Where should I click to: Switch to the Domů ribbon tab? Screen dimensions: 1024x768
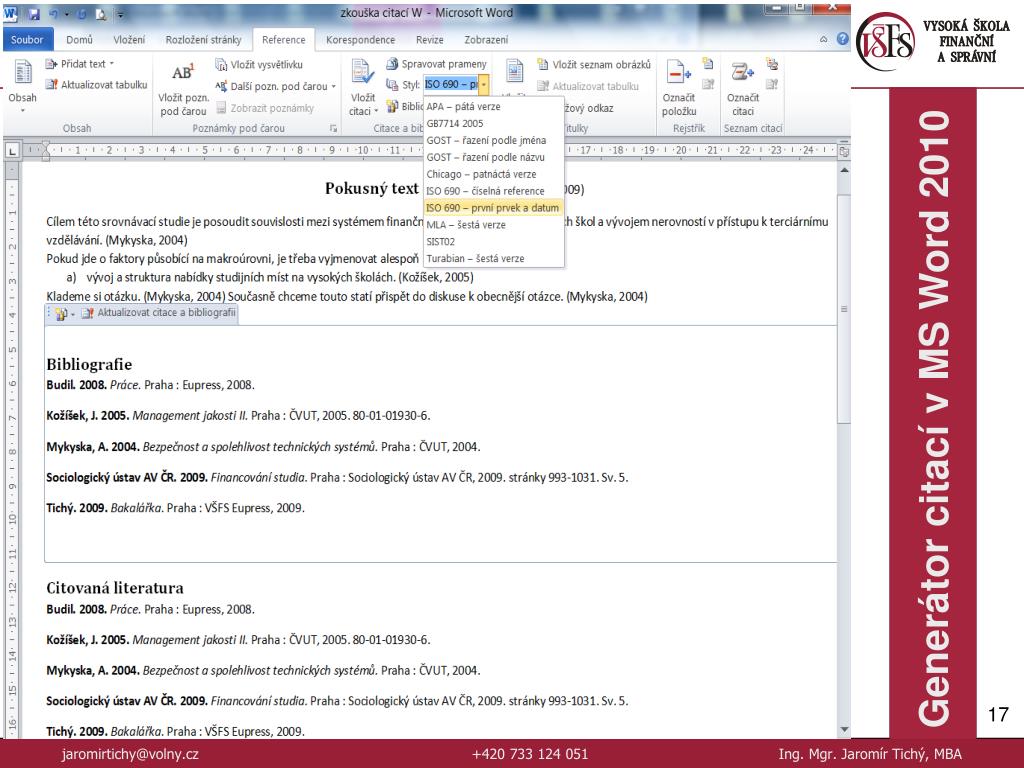click(x=79, y=39)
